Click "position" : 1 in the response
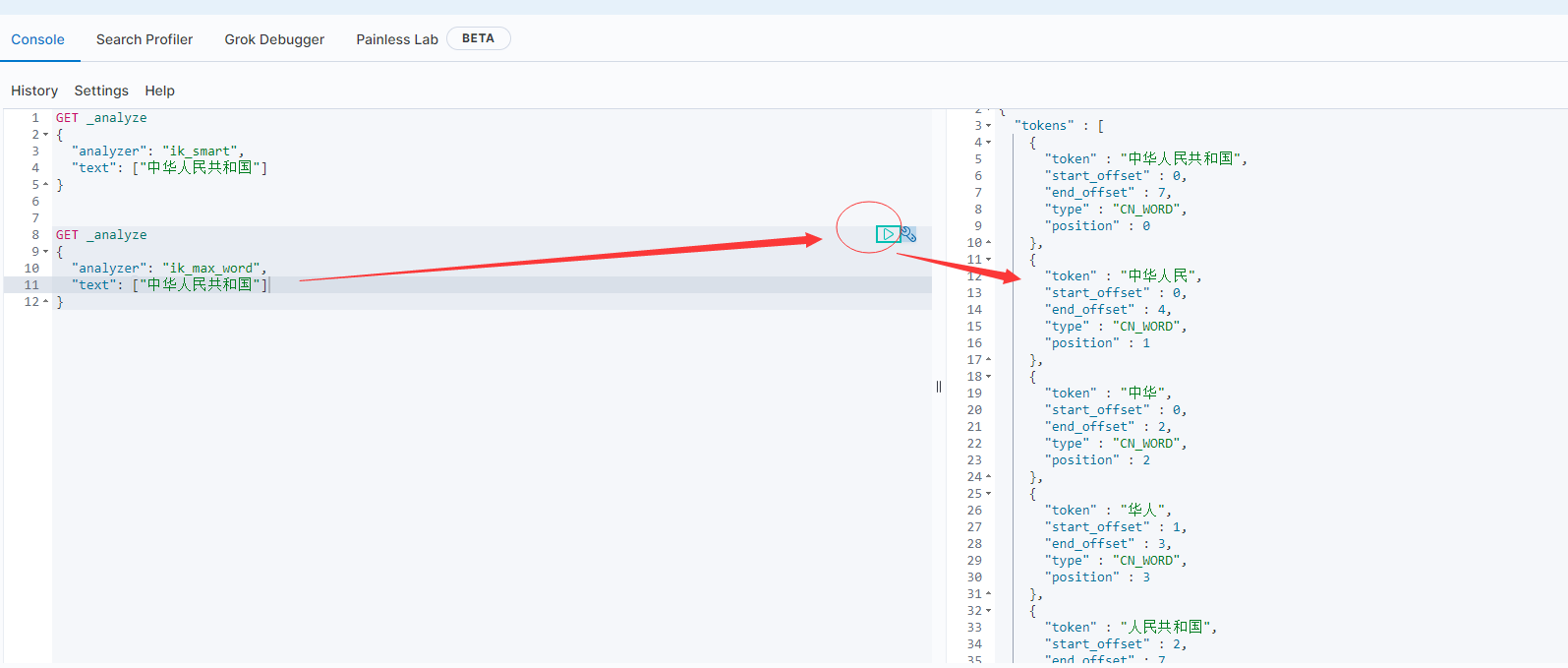This screenshot has height=668, width=1568. tap(1097, 343)
